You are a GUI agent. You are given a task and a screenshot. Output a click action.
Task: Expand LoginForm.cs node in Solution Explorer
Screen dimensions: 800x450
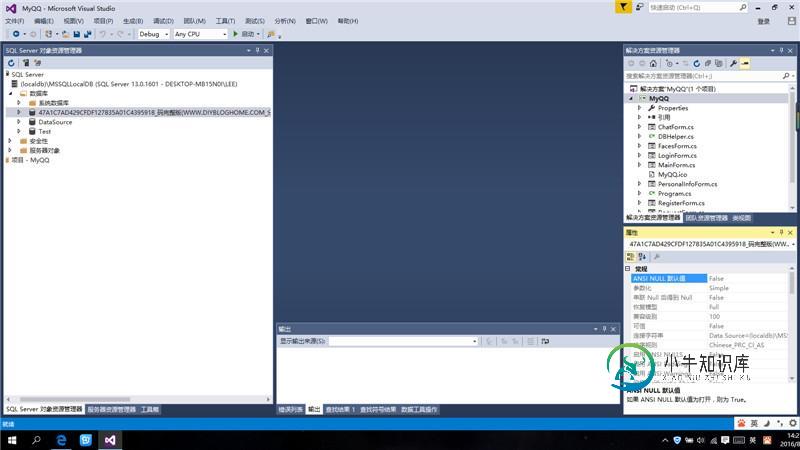pyautogui.click(x=639, y=156)
